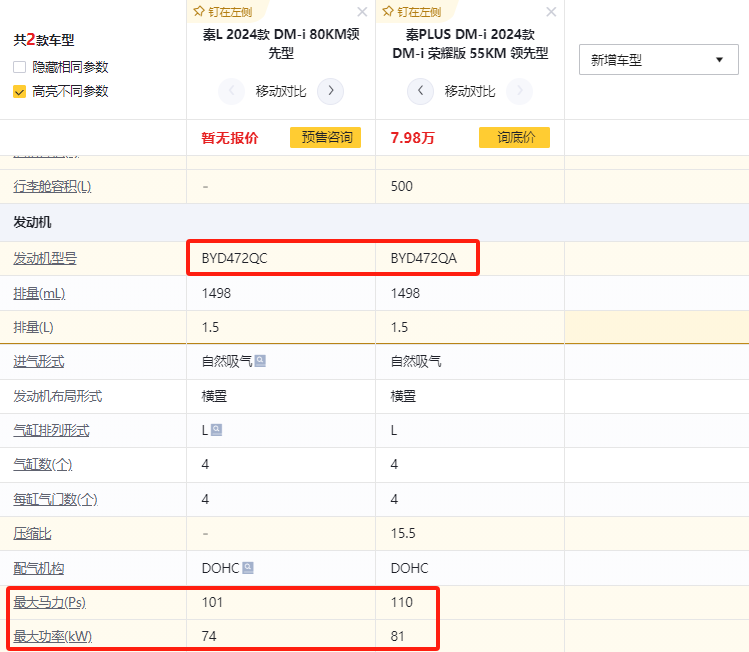The image size is (749, 652).
Task: Click the 15.5 compression ratio value
Action: [x=403, y=533]
